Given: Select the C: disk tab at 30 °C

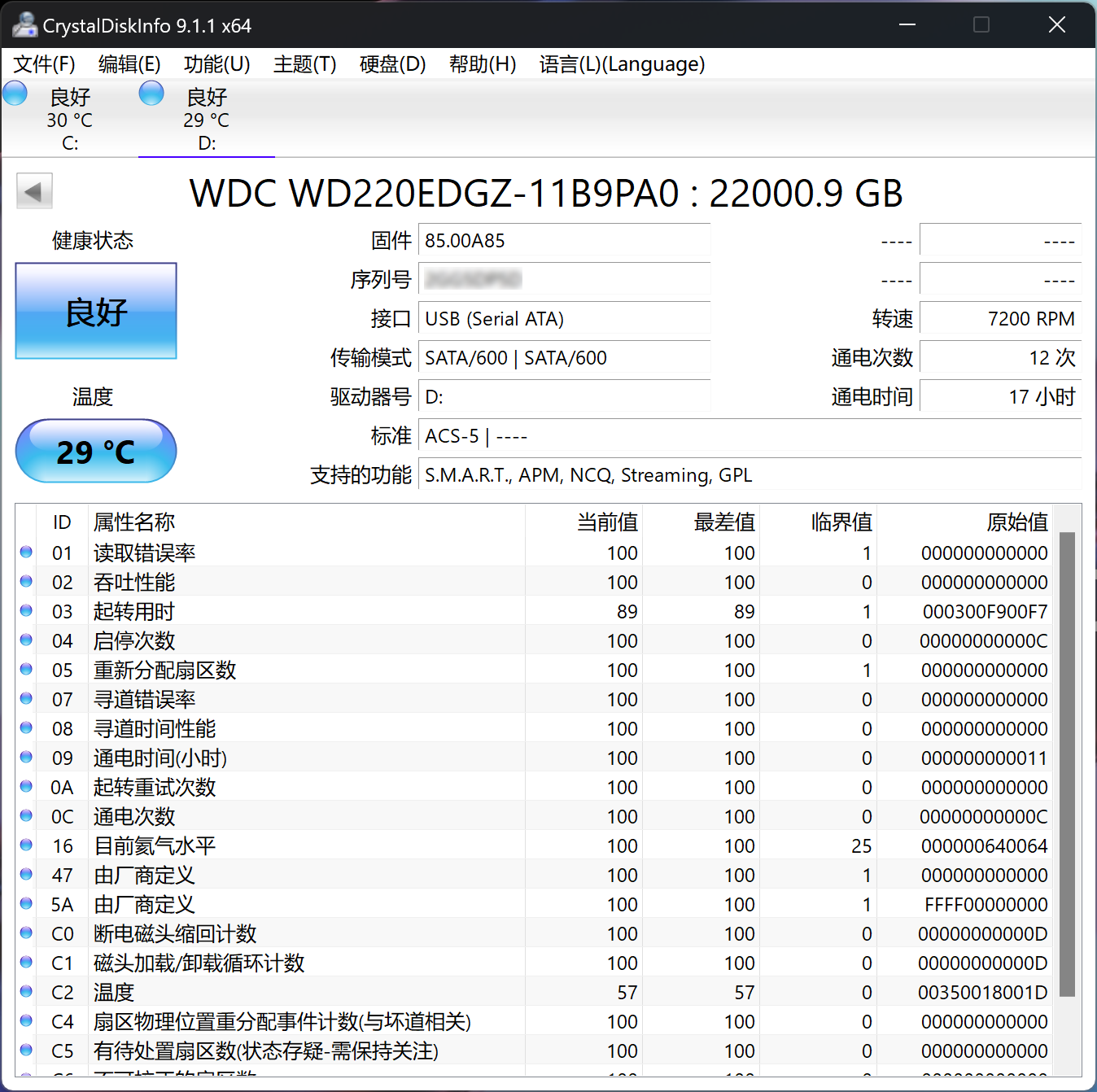Looking at the screenshot, I should coord(70,120).
